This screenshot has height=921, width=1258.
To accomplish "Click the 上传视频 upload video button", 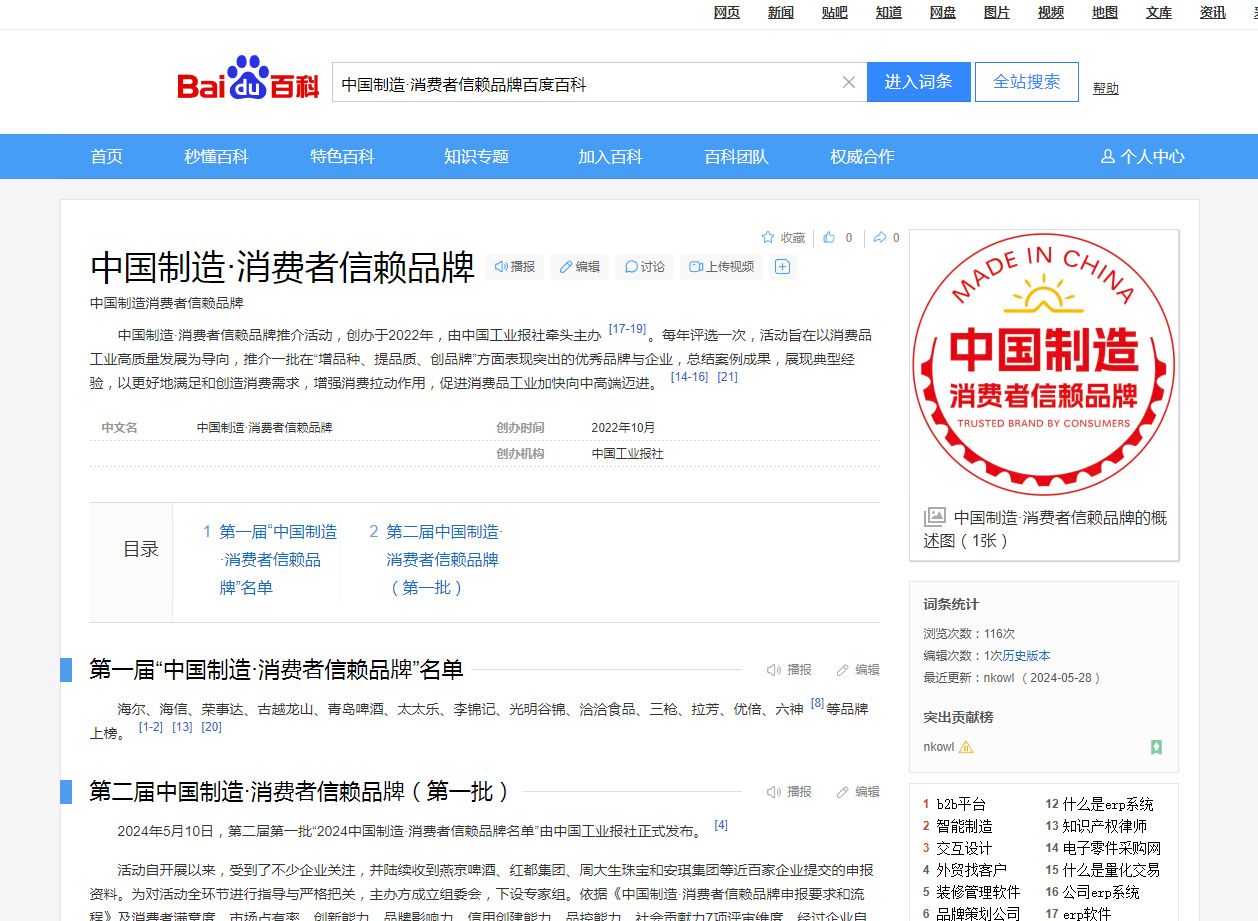I will (722, 267).
